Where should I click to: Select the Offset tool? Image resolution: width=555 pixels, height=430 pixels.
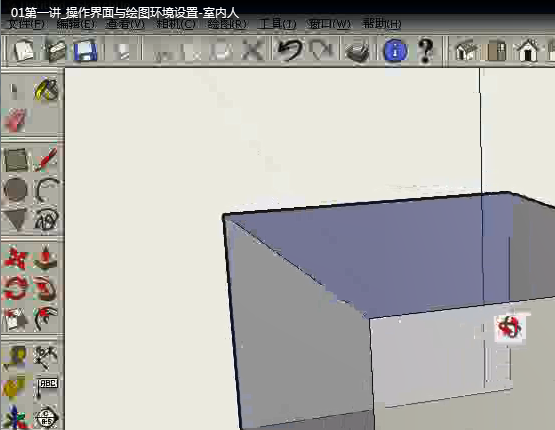click(46, 319)
